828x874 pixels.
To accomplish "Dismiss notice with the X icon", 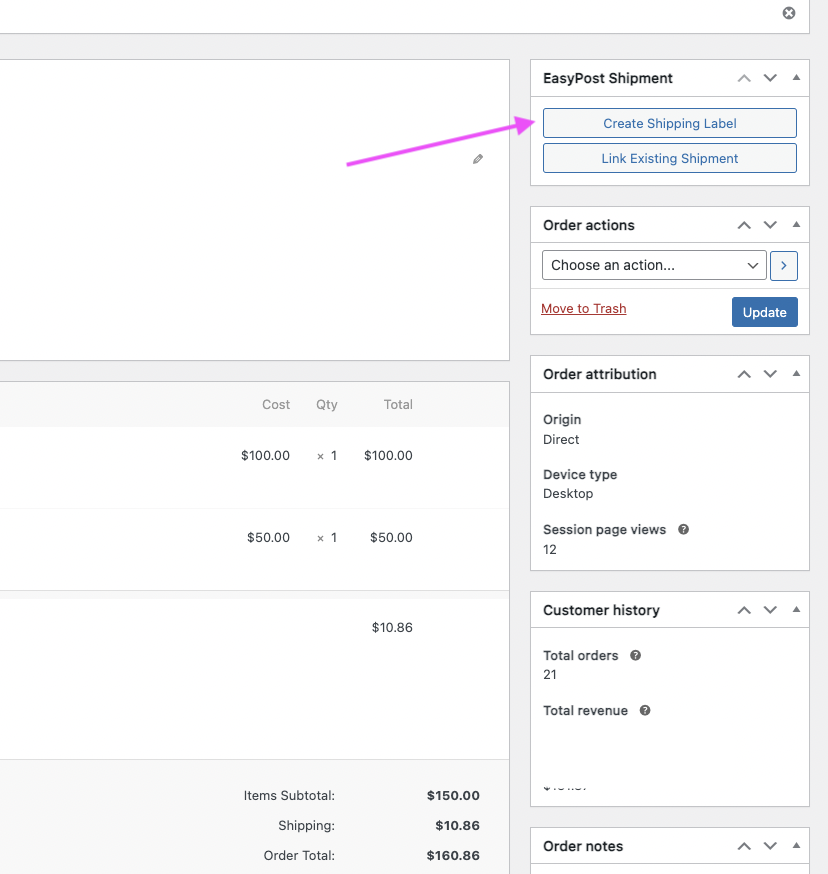I will (789, 13).
